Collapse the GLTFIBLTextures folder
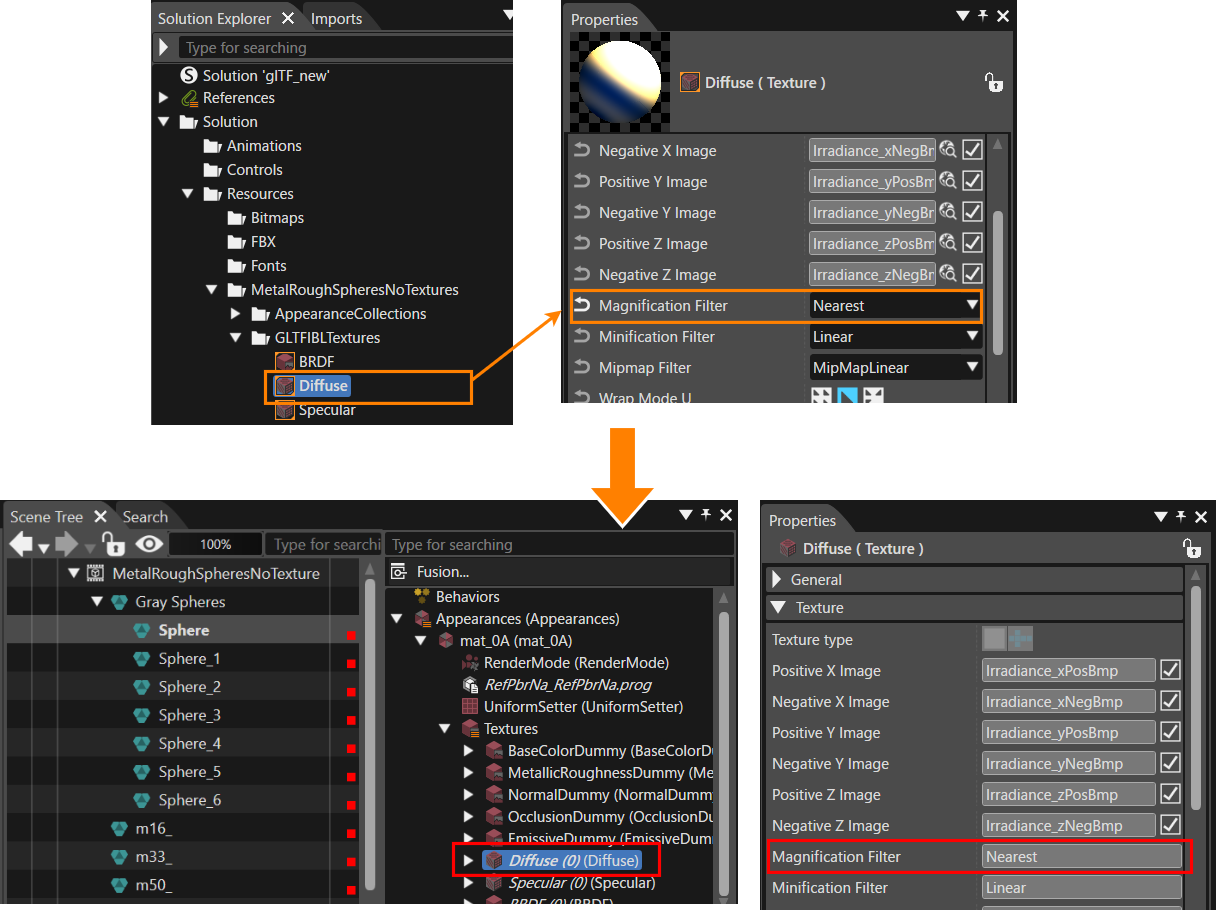The width and height of the screenshot is (1216, 910). click(235, 338)
